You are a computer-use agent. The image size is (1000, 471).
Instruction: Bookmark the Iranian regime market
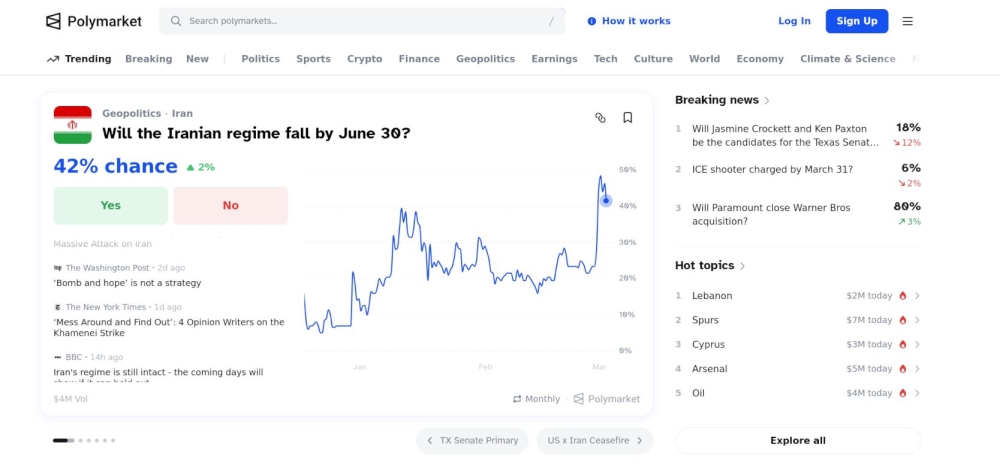click(628, 118)
